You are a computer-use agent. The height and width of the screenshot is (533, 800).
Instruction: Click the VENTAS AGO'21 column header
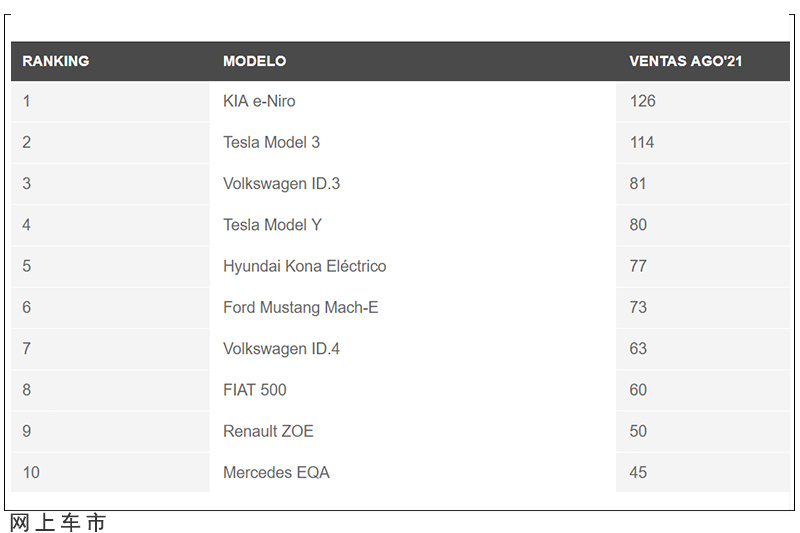(685, 61)
